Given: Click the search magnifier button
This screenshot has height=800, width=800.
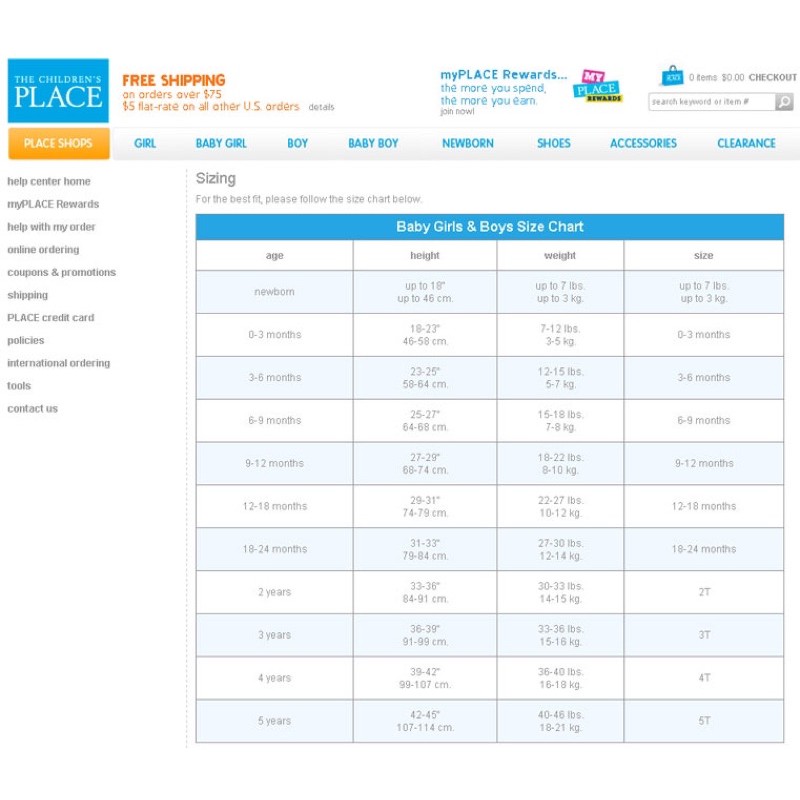Looking at the screenshot, I should coord(784,102).
